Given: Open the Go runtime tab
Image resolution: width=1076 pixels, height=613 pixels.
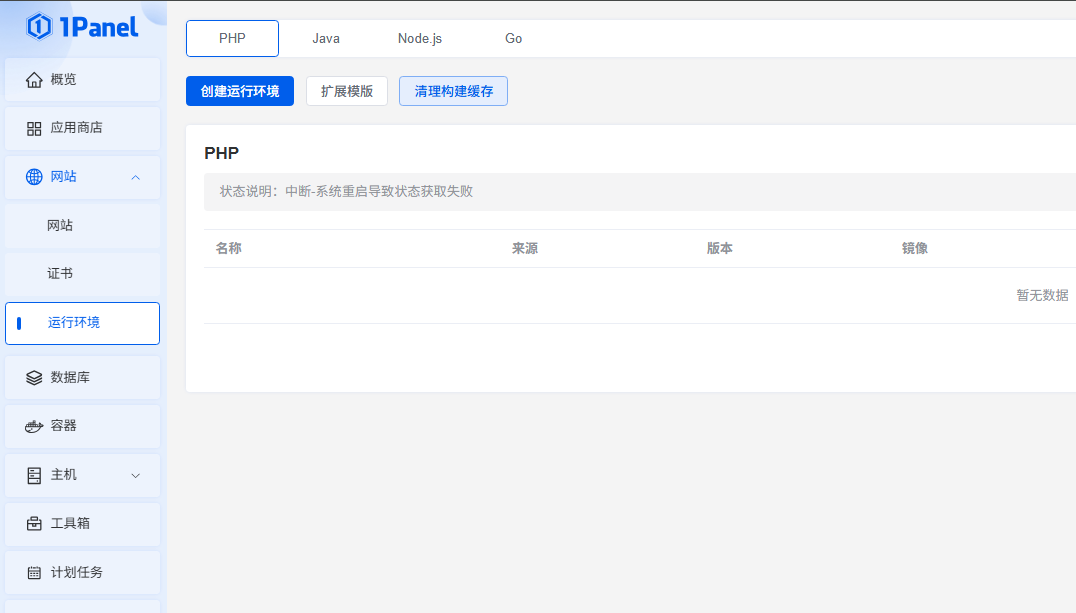Looking at the screenshot, I should tap(513, 39).
